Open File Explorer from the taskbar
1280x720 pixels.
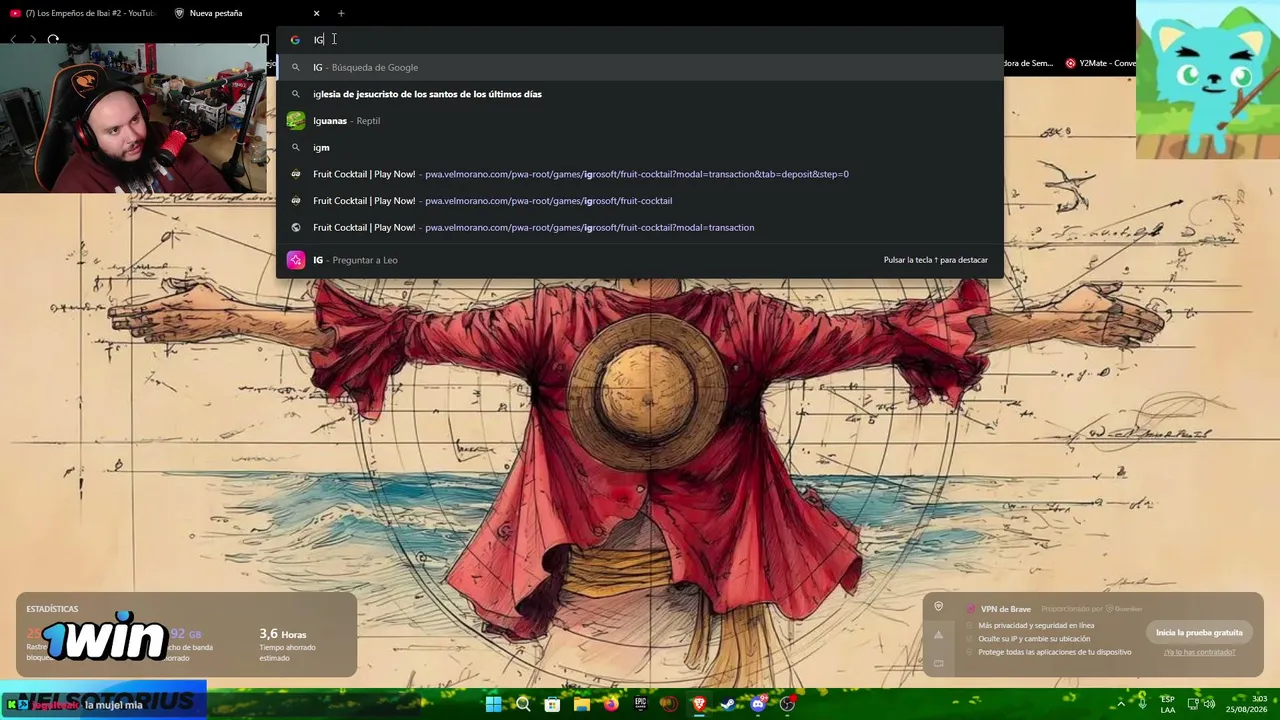click(x=581, y=704)
